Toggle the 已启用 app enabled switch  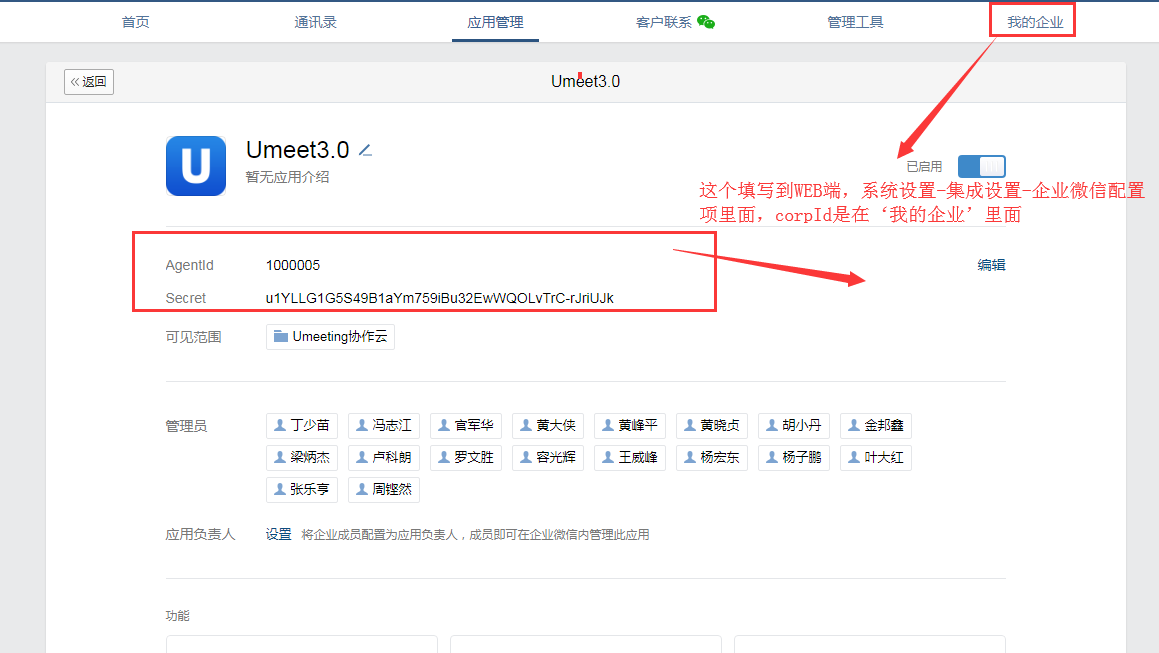click(981, 167)
